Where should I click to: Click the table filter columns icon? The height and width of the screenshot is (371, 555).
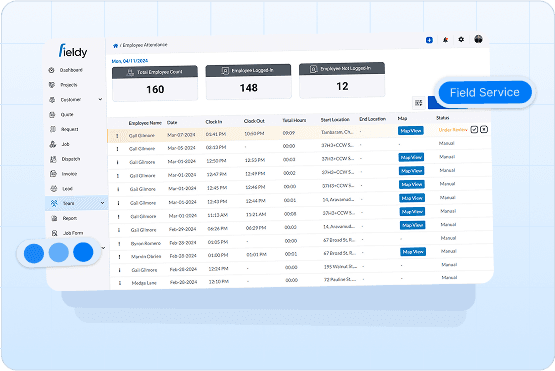click(419, 103)
